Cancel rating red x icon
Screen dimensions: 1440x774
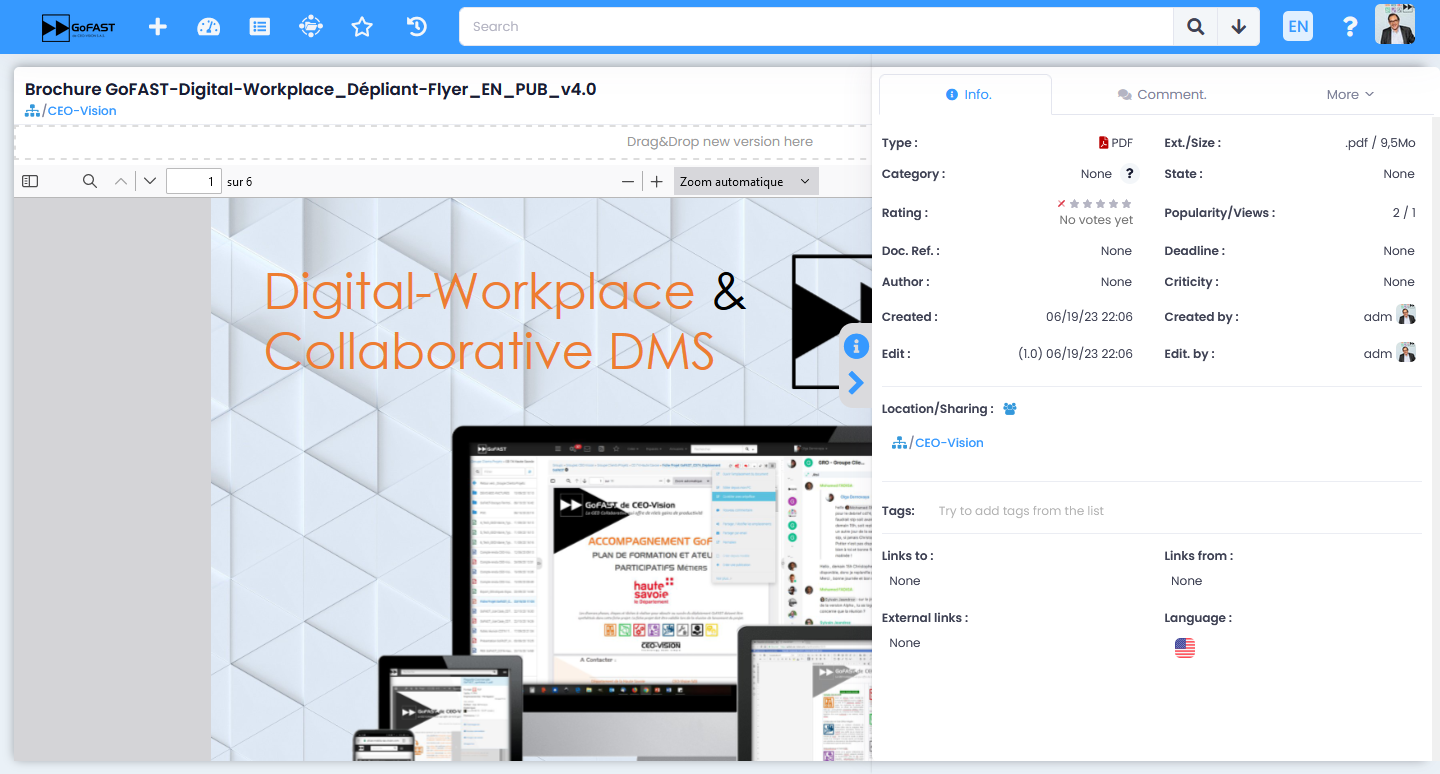[1062, 204]
